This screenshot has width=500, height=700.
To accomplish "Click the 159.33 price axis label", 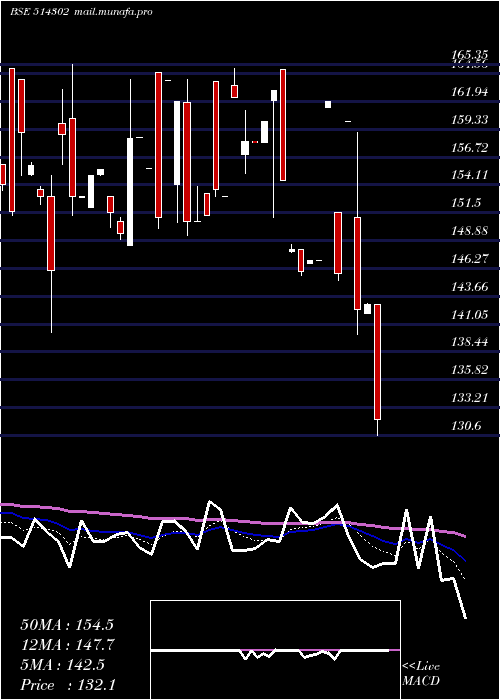I will pos(470,120).
